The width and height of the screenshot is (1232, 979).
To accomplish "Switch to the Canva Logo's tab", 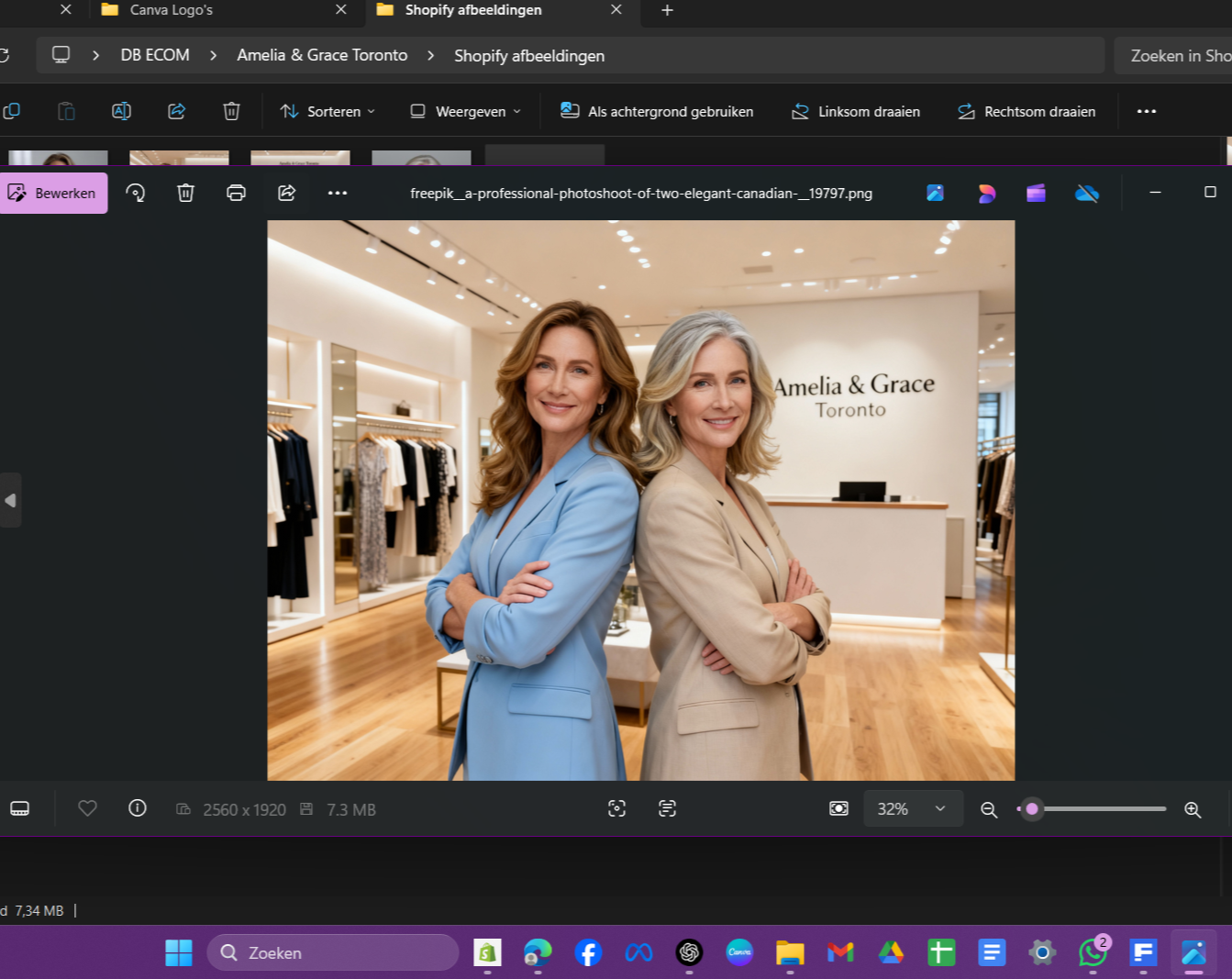I will [172, 10].
